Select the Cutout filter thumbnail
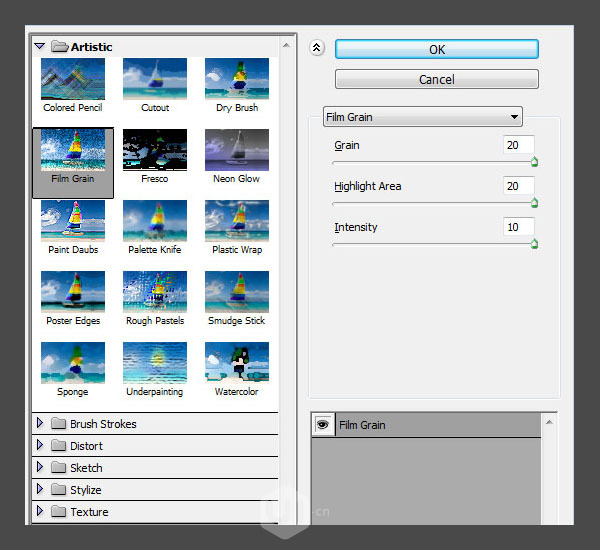Viewport: 600px width, 550px height. 155,79
